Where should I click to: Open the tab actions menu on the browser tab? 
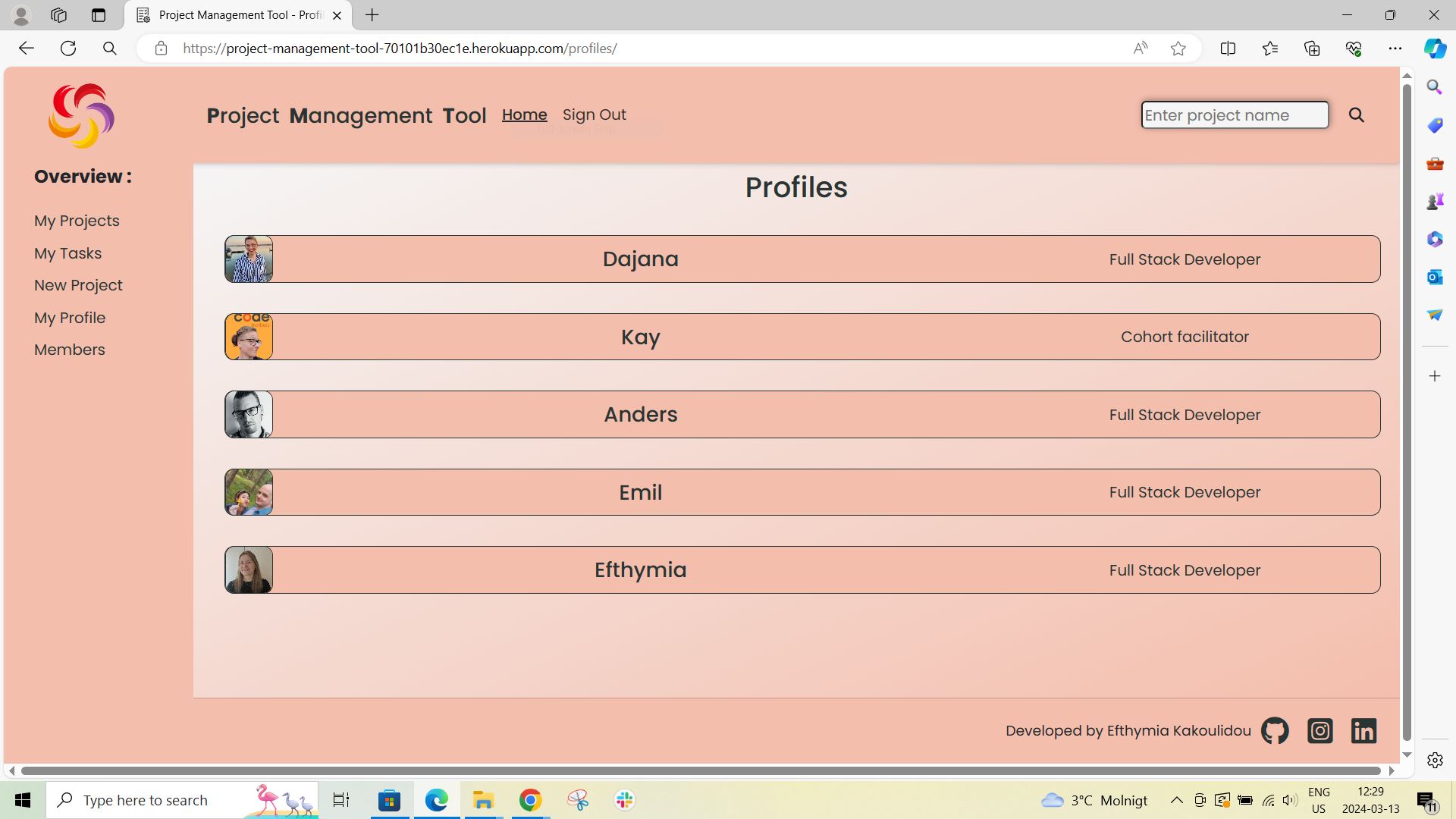tap(98, 14)
